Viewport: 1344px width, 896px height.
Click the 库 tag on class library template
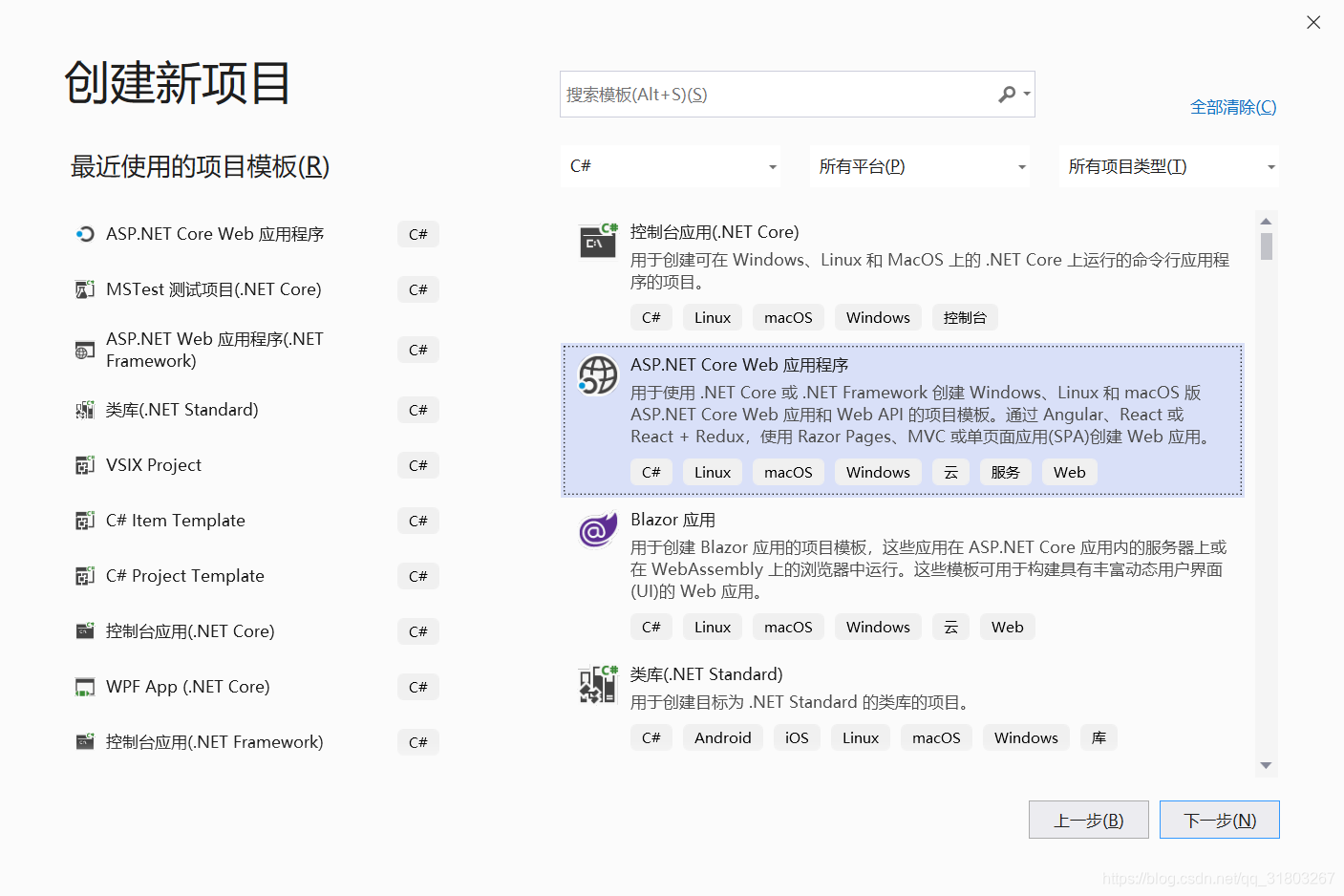point(1099,737)
